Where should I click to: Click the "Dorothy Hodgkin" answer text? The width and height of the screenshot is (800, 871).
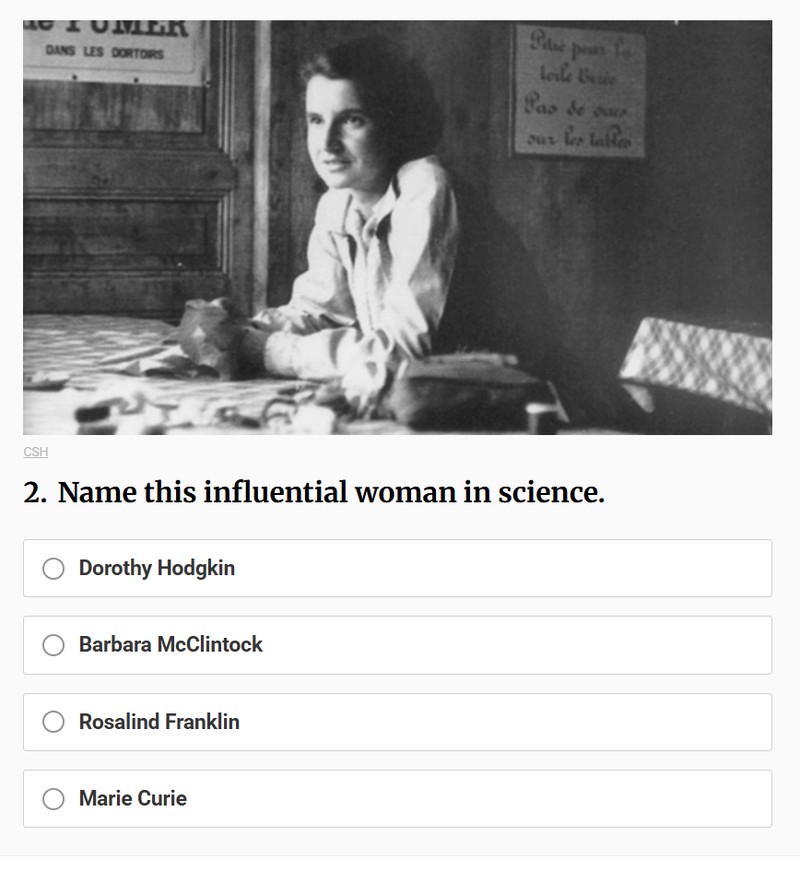coord(157,568)
